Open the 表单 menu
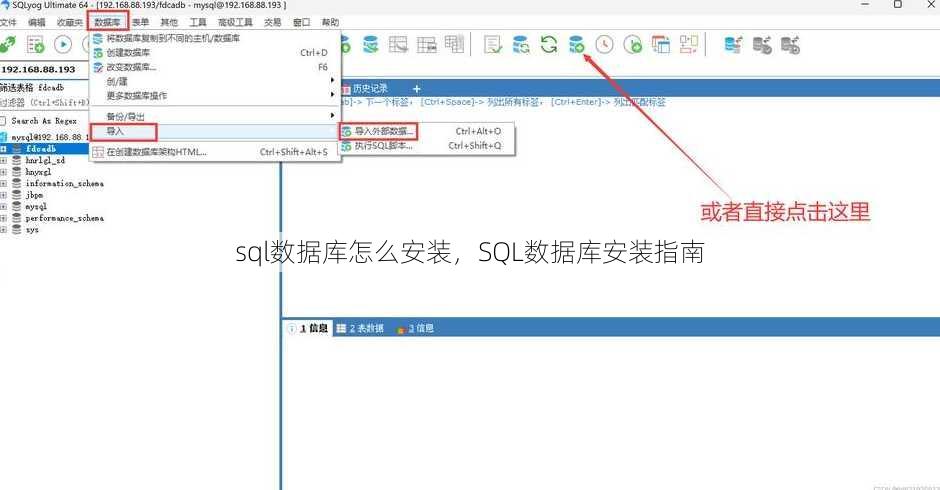The height and width of the screenshot is (490, 940). (x=140, y=22)
